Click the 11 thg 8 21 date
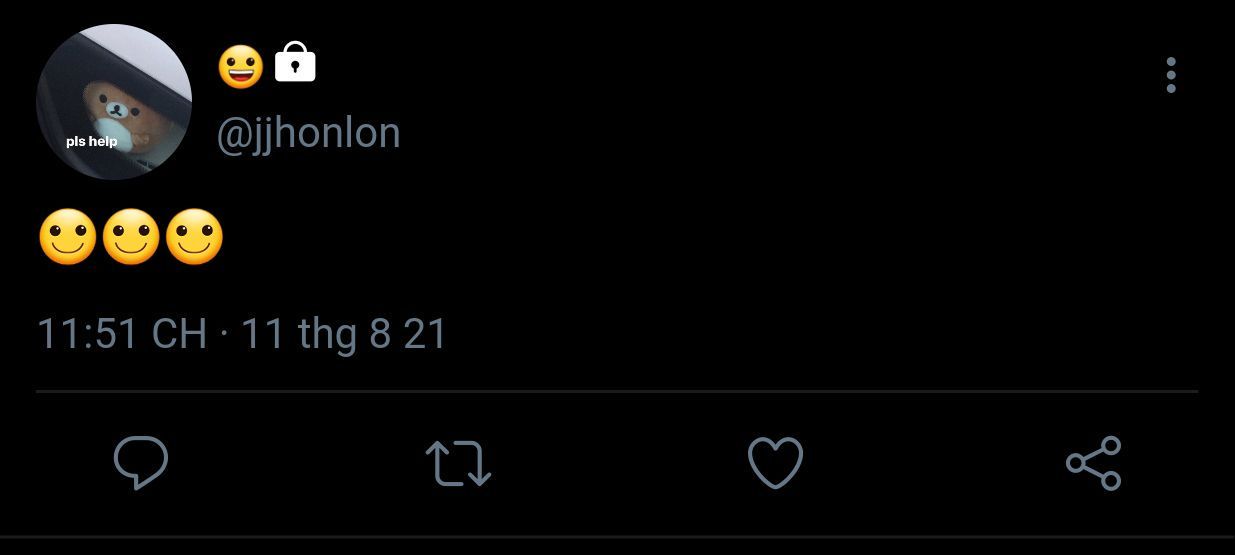The image size is (1235, 555). point(344,334)
